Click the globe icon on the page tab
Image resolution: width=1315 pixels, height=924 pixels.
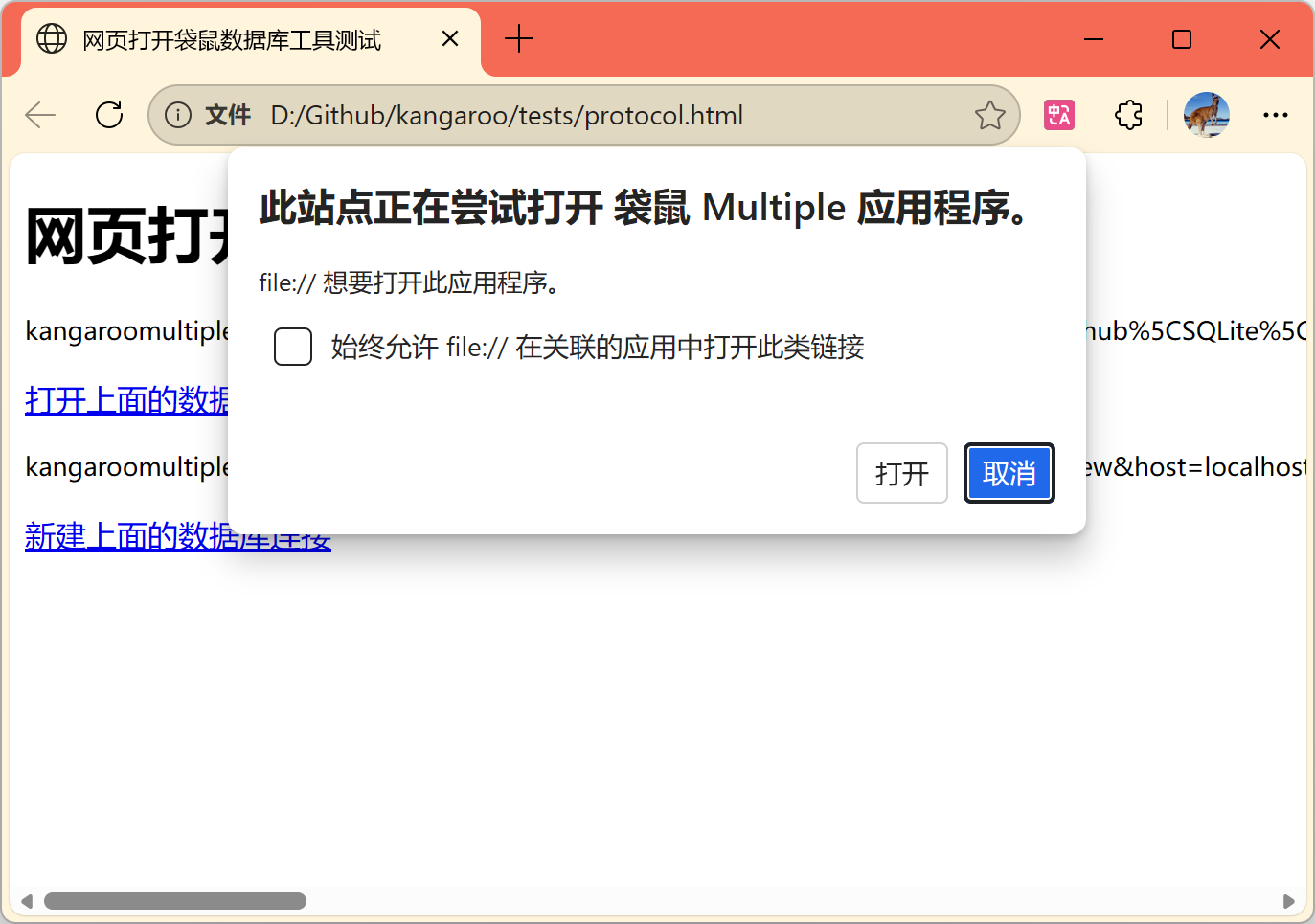click(51, 39)
